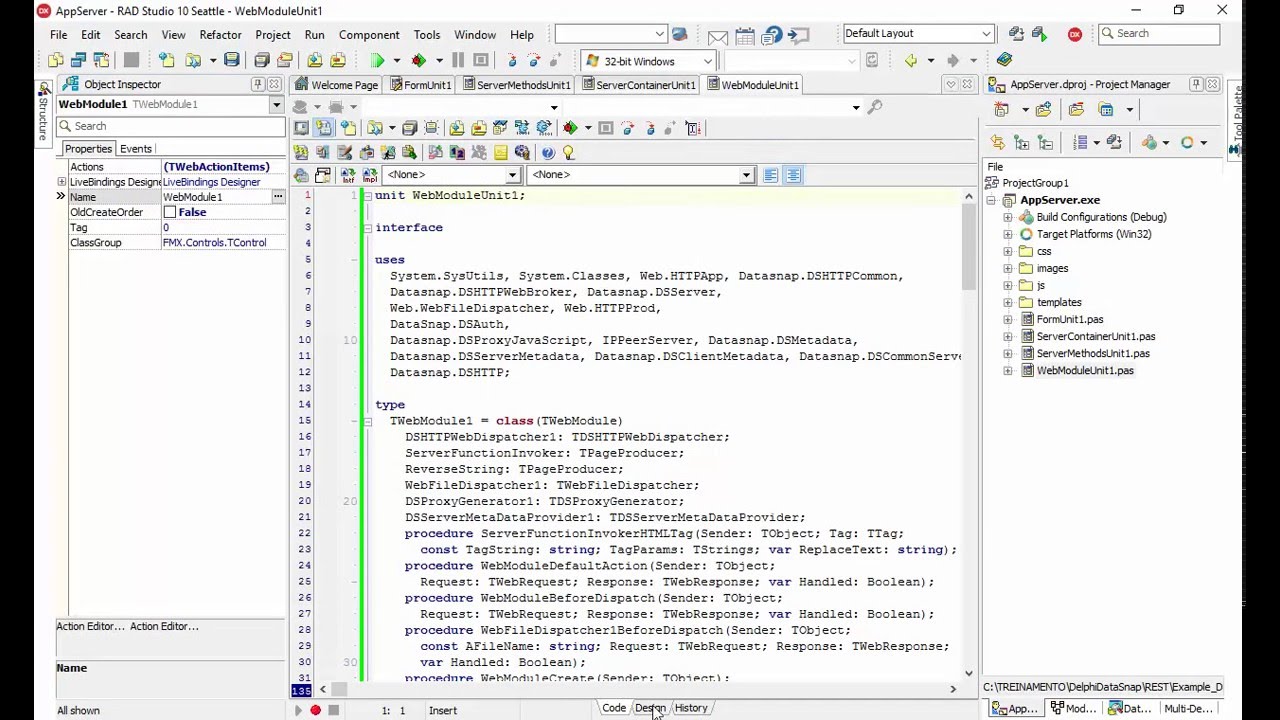This screenshot has width=1280, height=720.
Task: Click the code editor vertical scrollbar
Action: click(x=968, y=435)
